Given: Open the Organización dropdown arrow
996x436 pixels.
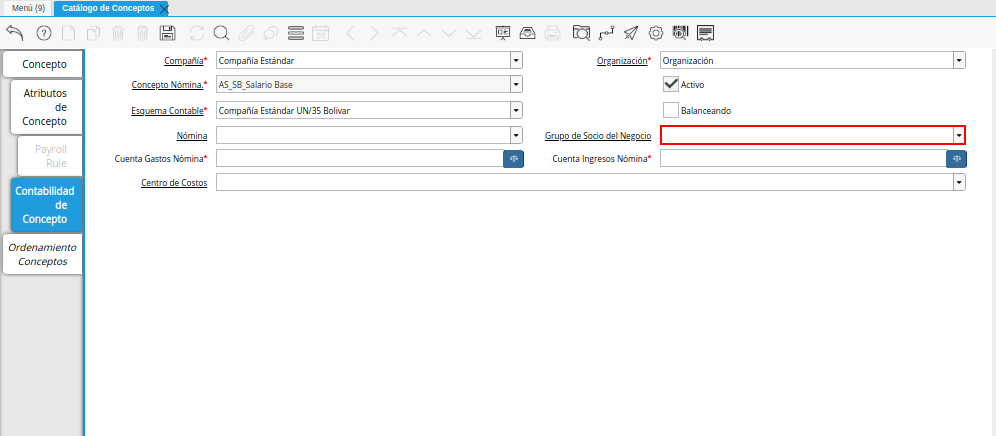Looking at the screenshot, I should tap(959, 61).
